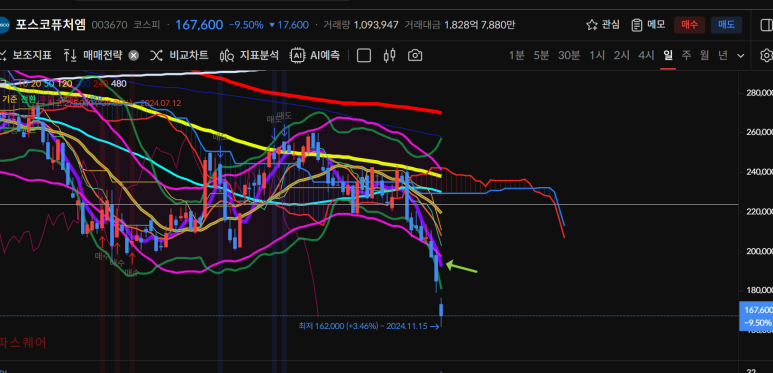Switch to 년 yearly timeframe
The height and width of the screenshot is (373, 773).
point(723,55)
